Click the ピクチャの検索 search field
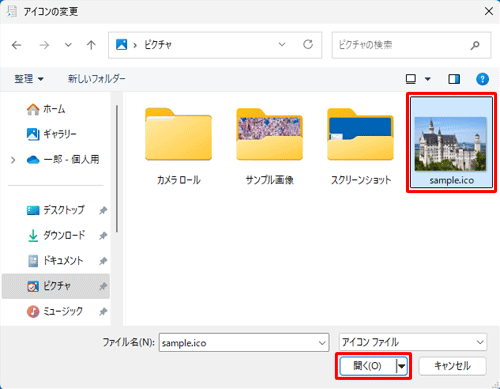Screen dimensions: 500x389 [x=411, y=45]
